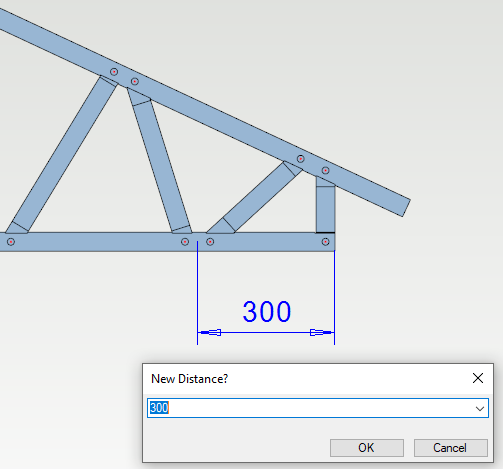Select the short diagonal web member
This screenshot has height=469, width=503.
click(255, 198)
